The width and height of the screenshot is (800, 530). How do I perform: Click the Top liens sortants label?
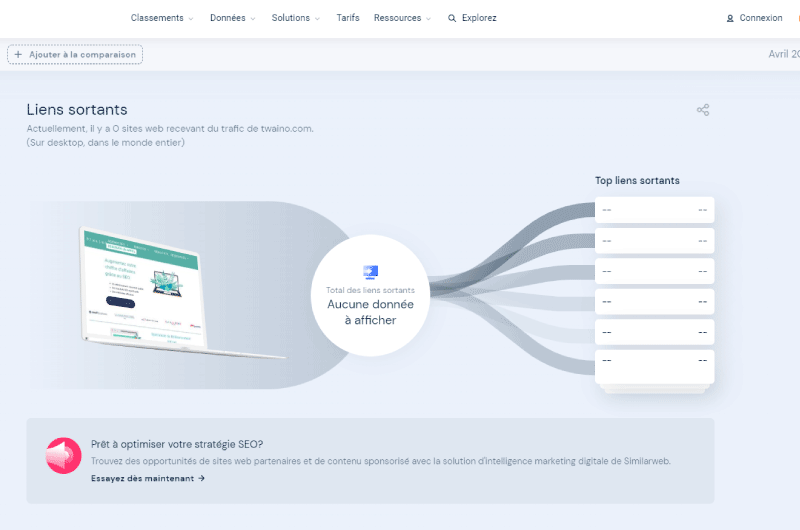point(637,181)
